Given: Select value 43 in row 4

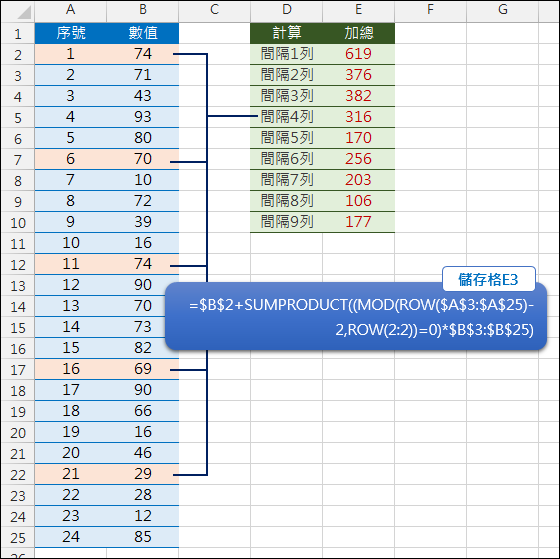Looking at the screenshot, I should point(142,96).
